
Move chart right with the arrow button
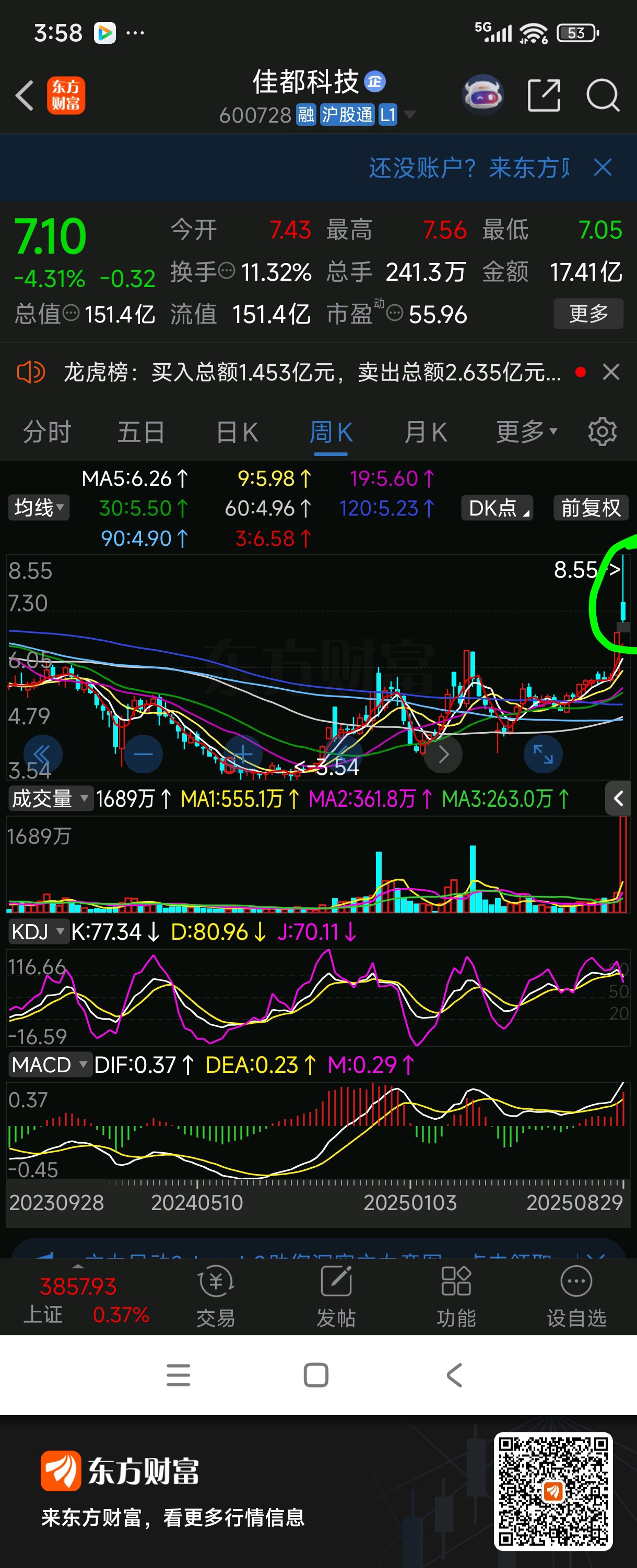click(x=443, y=755)
